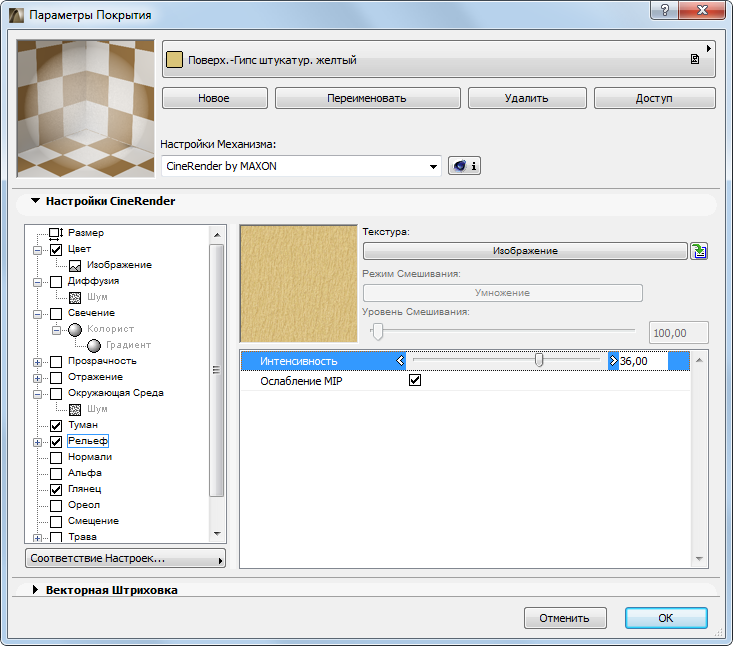Collapse the Свечение tree node
The width and height of the screenshot is (733, 646).
[37, 315]
